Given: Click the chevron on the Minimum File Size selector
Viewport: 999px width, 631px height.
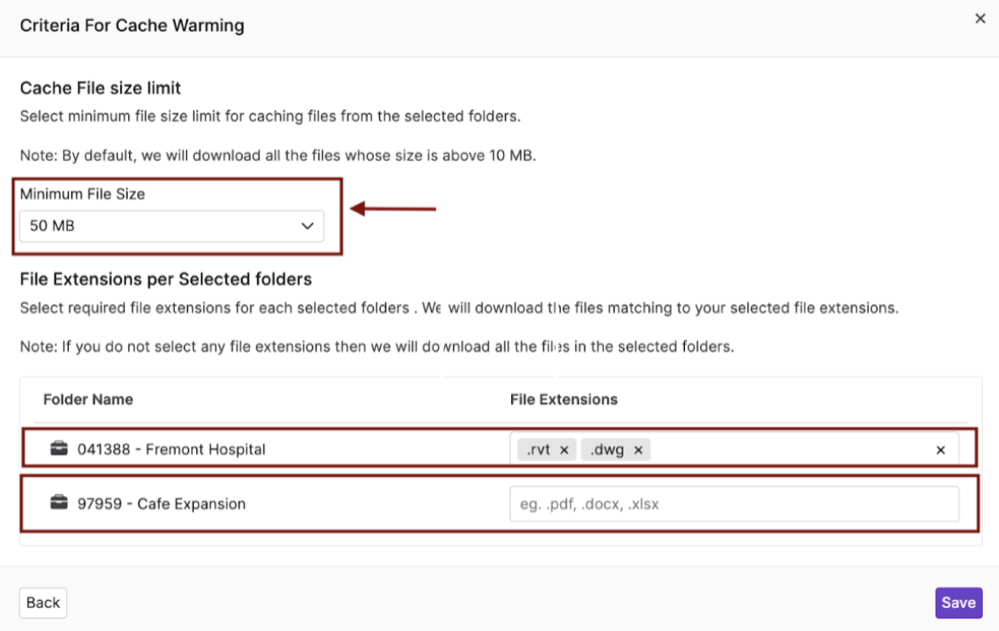Looking at the screenshot, I should 307,226.
